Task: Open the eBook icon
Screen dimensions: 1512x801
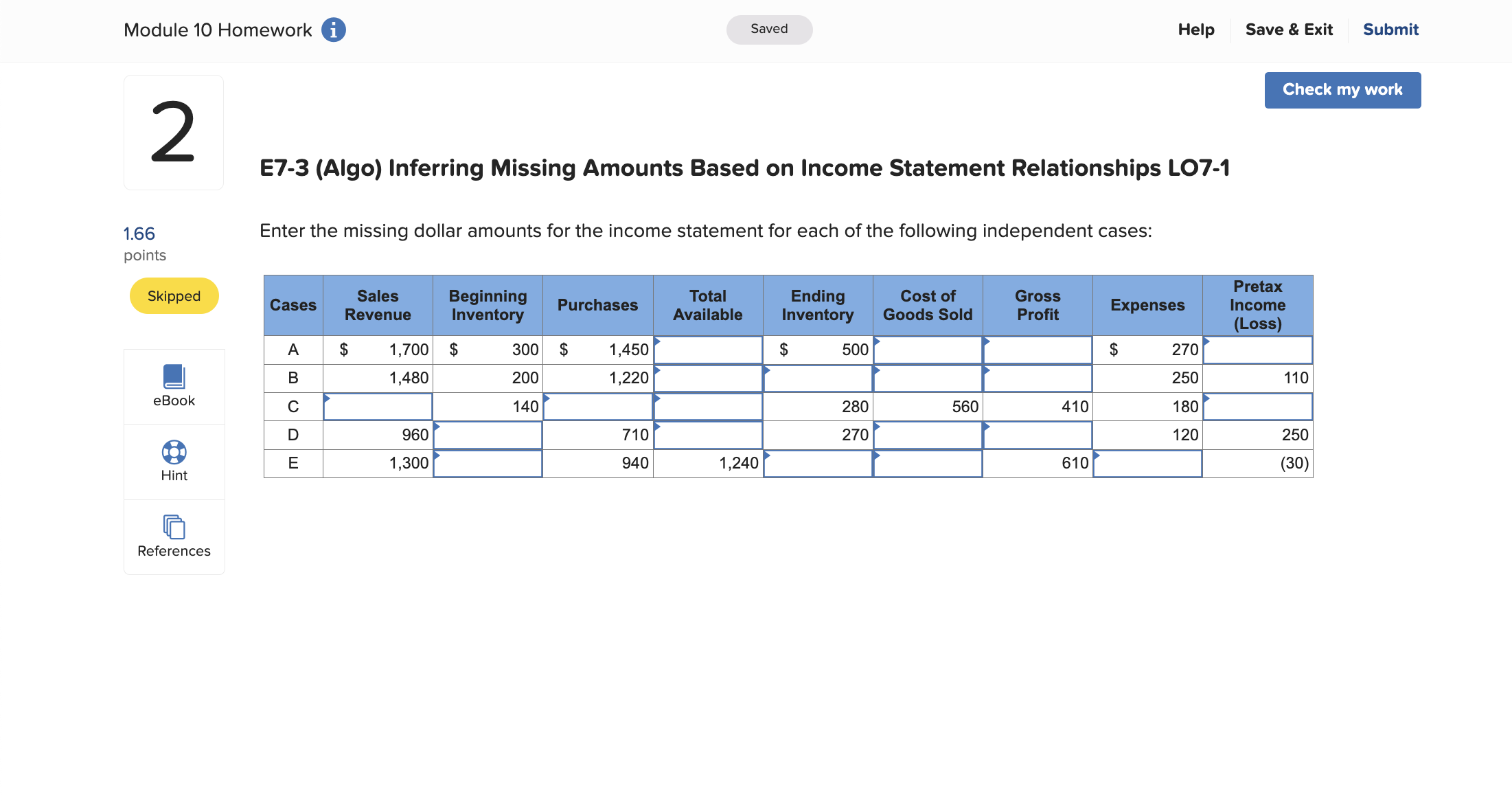Action: 174,377
